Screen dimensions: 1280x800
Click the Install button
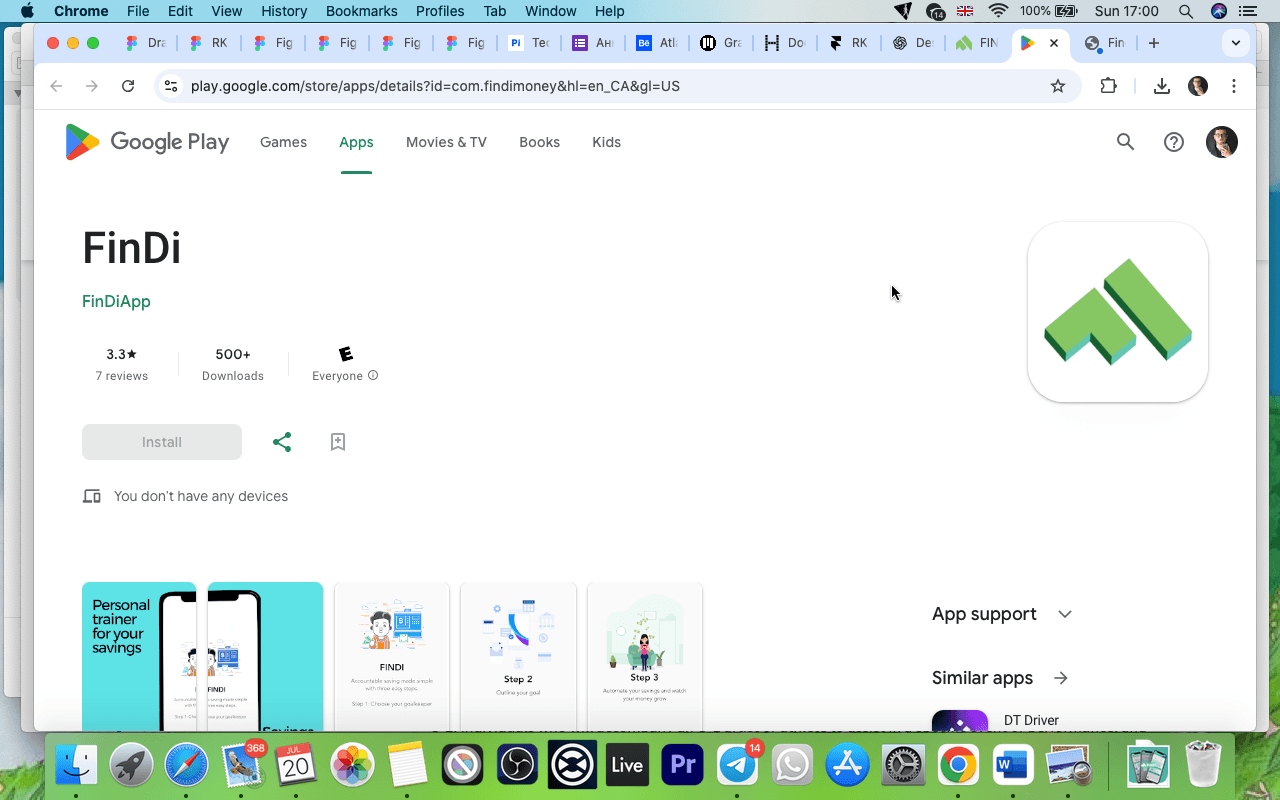[x=162, y=442]
